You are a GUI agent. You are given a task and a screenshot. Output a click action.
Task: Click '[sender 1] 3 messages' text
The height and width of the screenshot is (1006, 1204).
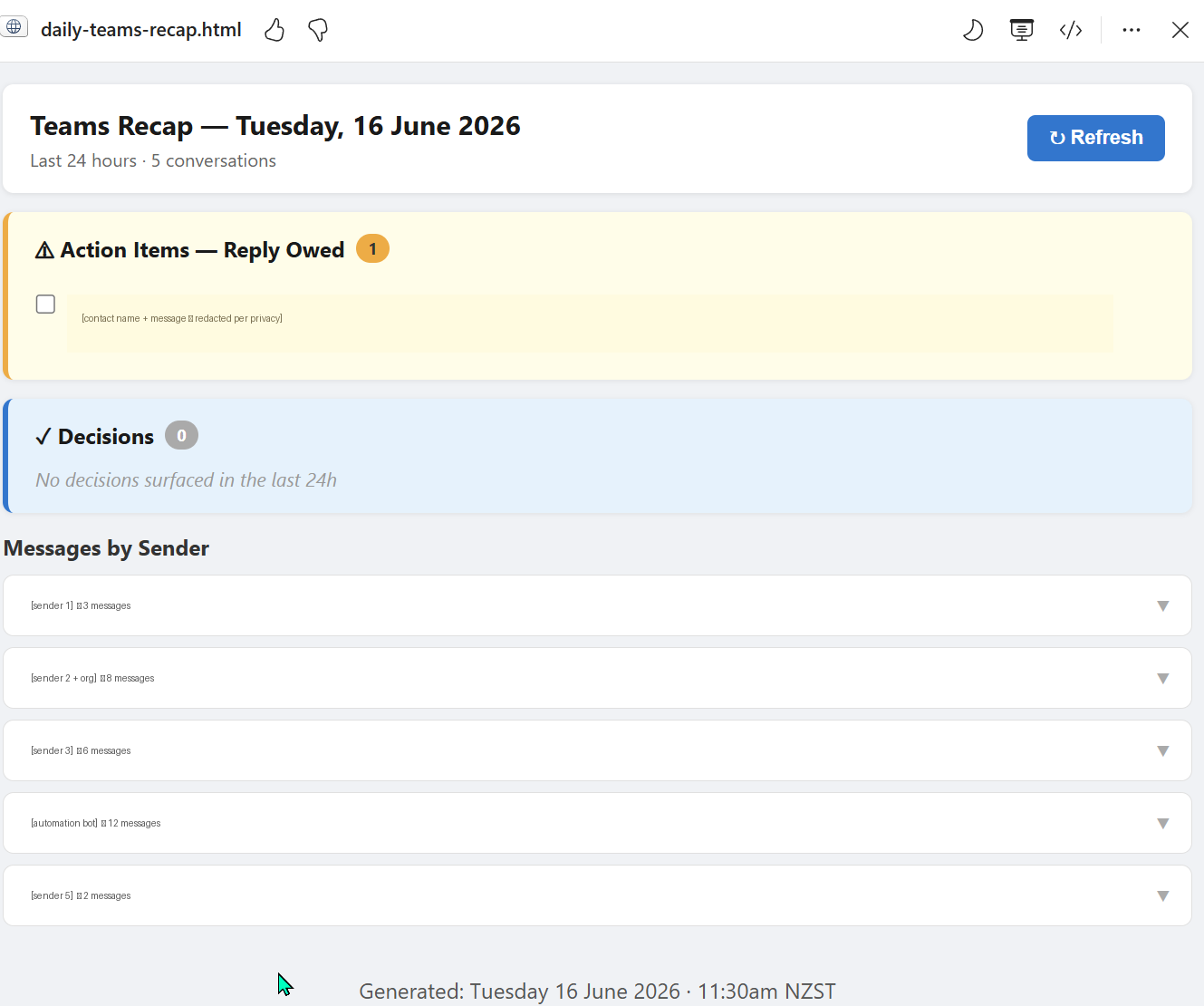pyautogui.click(x=81, y=605)
